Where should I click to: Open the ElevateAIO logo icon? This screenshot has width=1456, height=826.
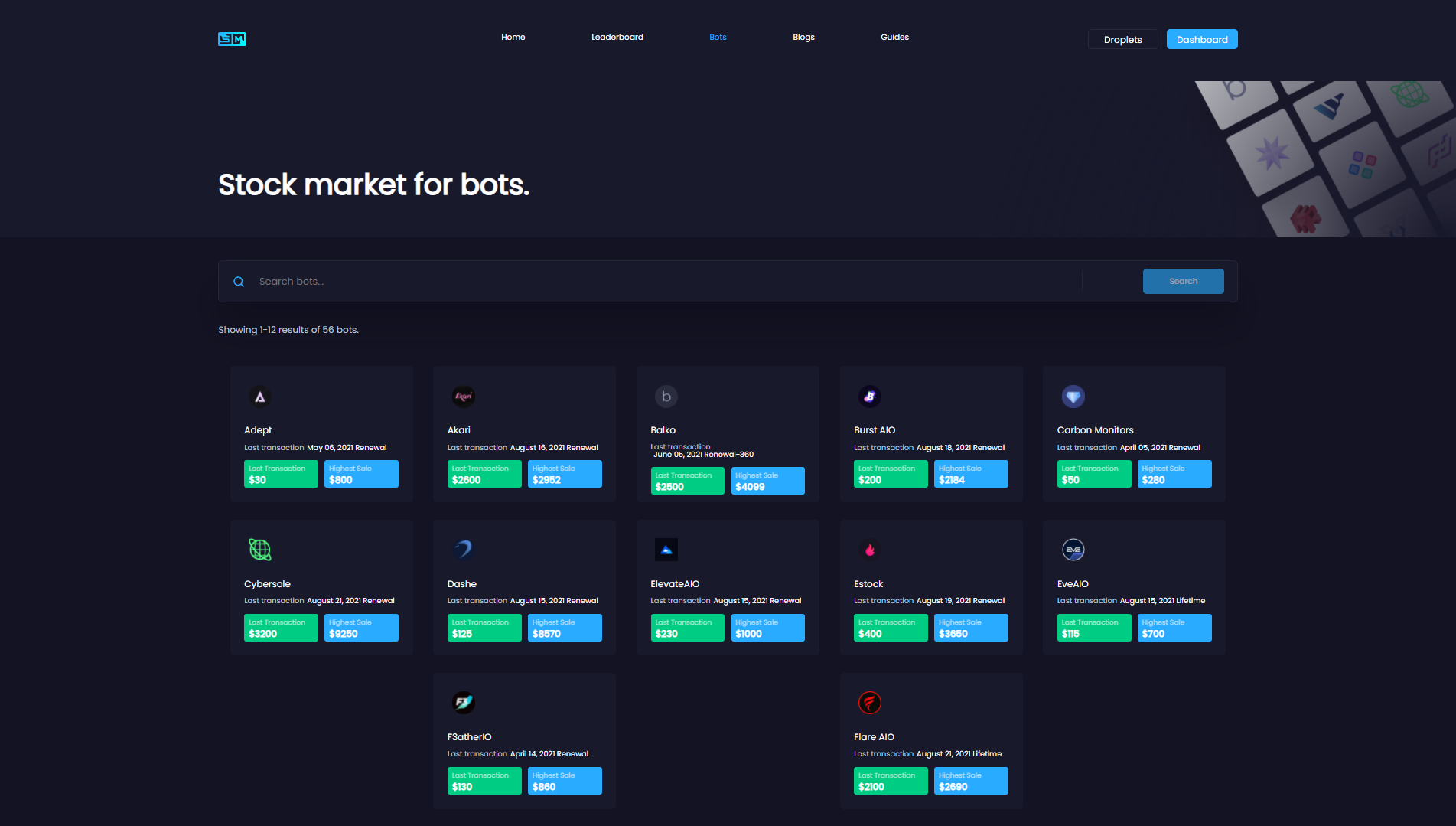(666, 550)
